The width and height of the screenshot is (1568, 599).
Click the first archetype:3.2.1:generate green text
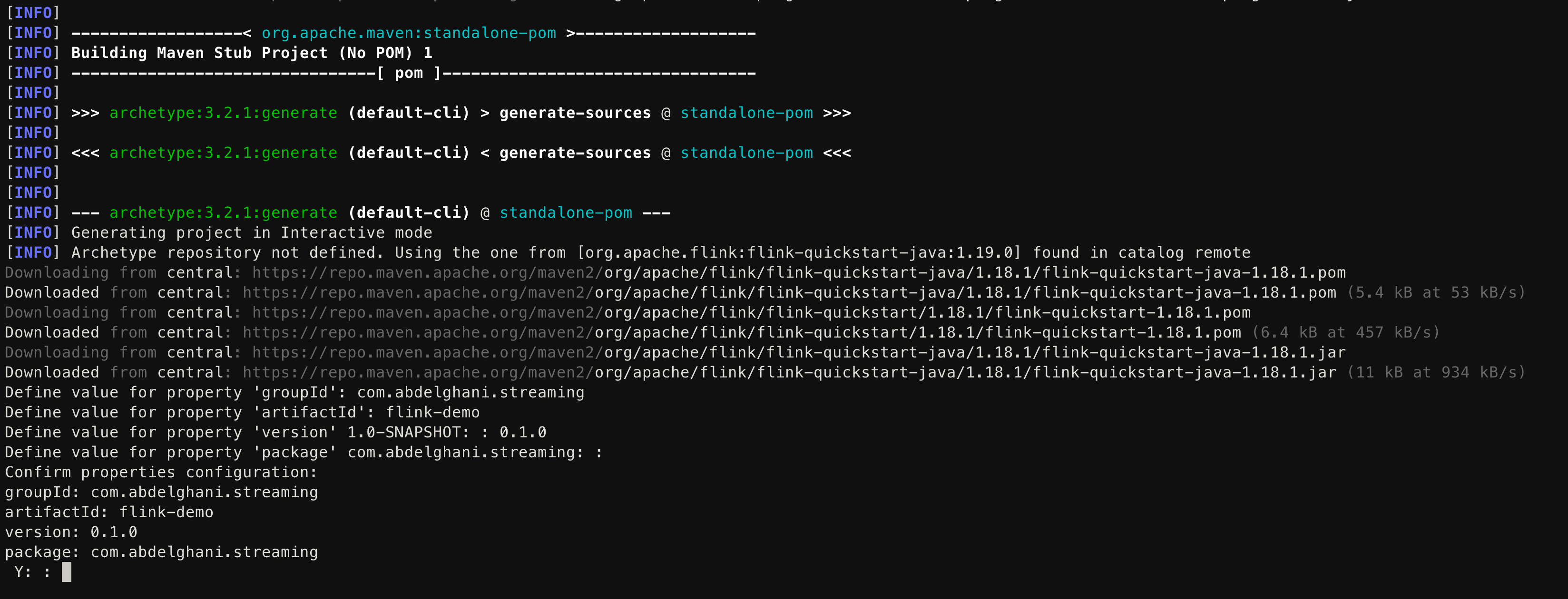(x=223, y=113)
